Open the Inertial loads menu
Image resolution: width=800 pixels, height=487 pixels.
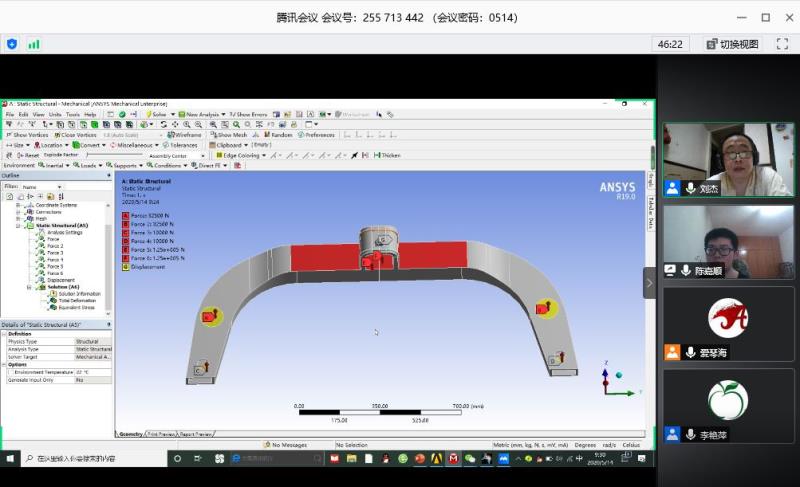[54, 165]
